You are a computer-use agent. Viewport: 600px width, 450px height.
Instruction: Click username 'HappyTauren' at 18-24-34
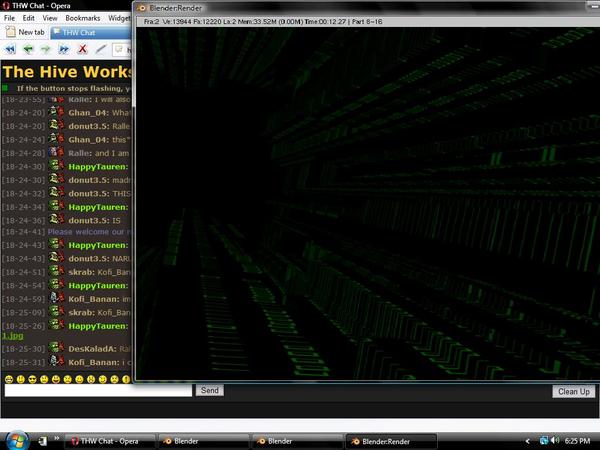[x=98, y=207]
